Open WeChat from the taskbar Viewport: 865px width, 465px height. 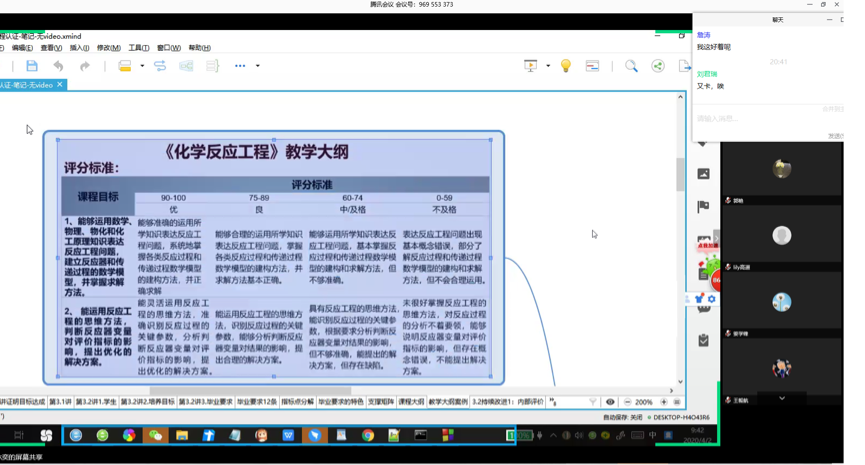(x=155, y=435)
